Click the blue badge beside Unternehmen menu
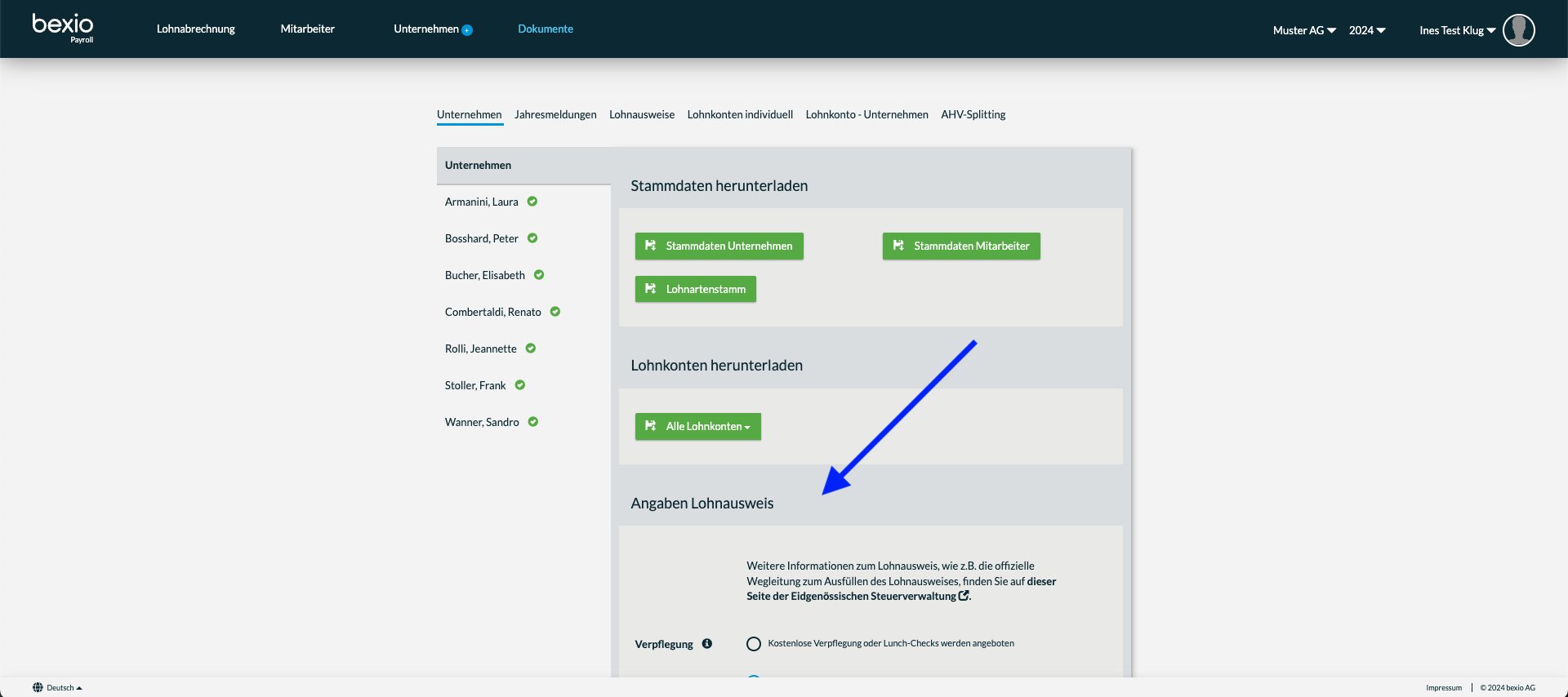The height and width of the screenshot is (697, 1568). point(467,30)
